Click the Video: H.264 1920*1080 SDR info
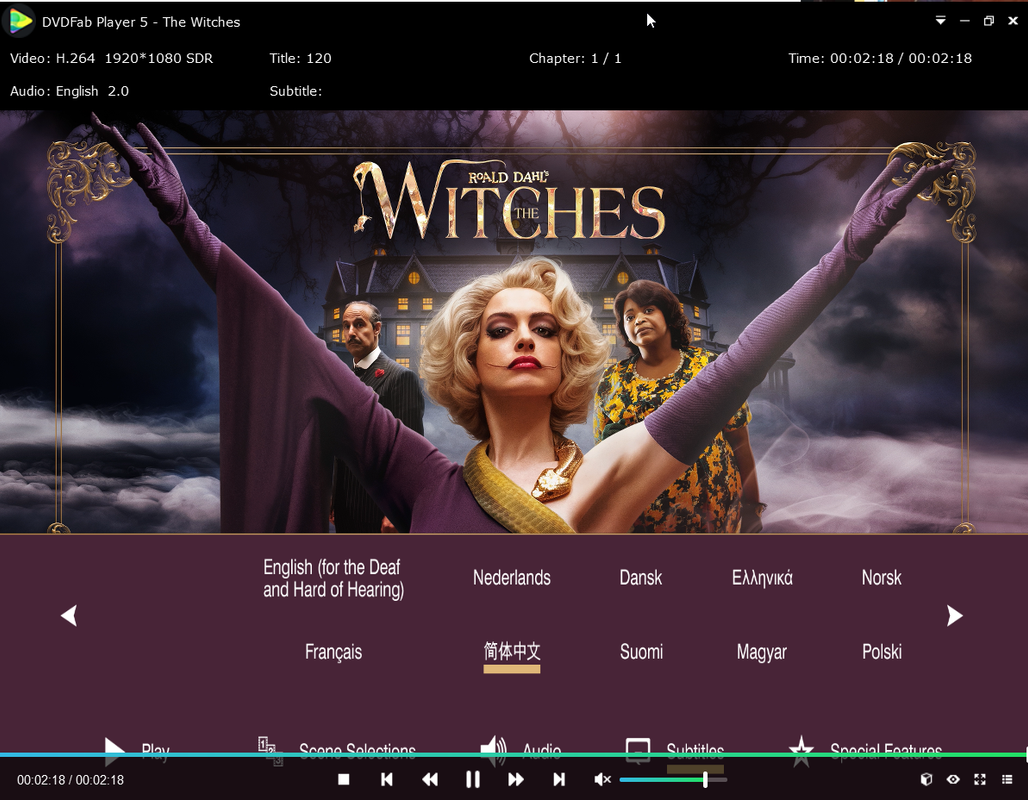 111,58
